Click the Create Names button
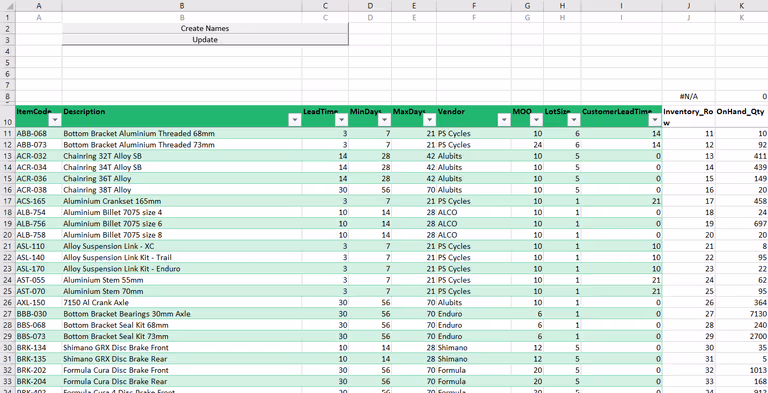Image resolution: width=768 pixels, height=393 pixels. 205,28
